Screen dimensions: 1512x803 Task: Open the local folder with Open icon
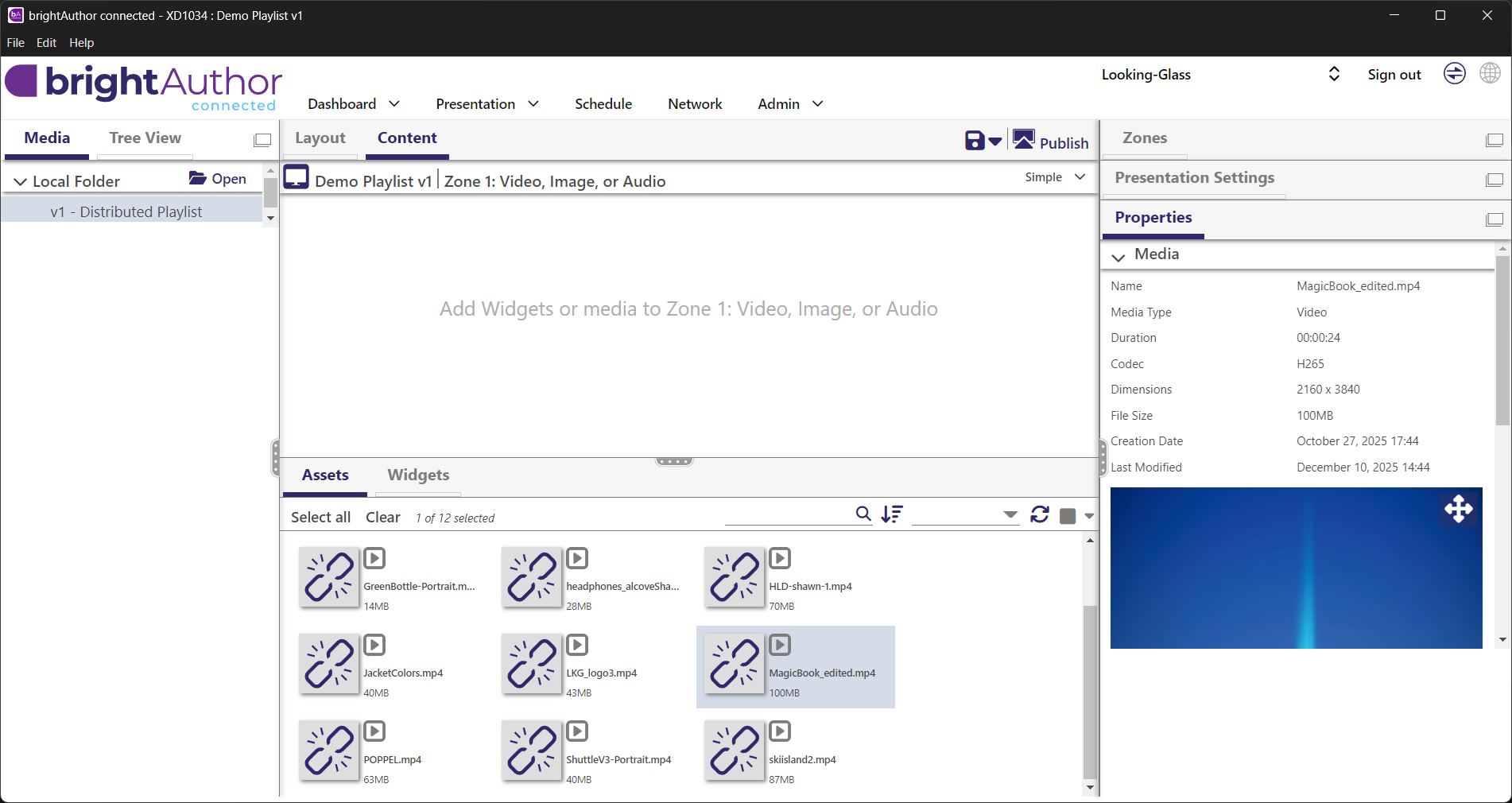pyautogui.click(x=218, y=179)
